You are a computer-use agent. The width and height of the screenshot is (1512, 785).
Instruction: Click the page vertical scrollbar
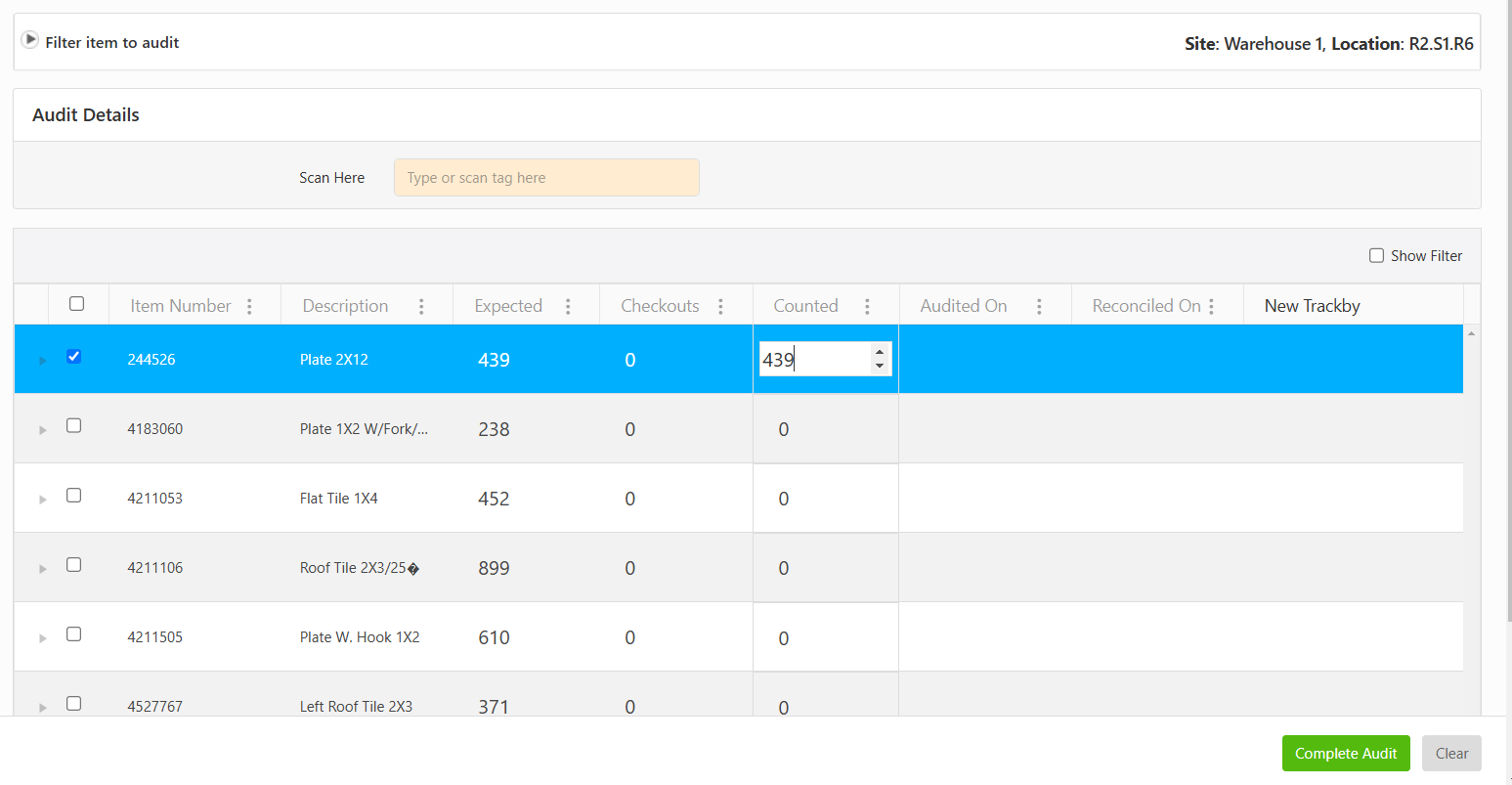1509,313
